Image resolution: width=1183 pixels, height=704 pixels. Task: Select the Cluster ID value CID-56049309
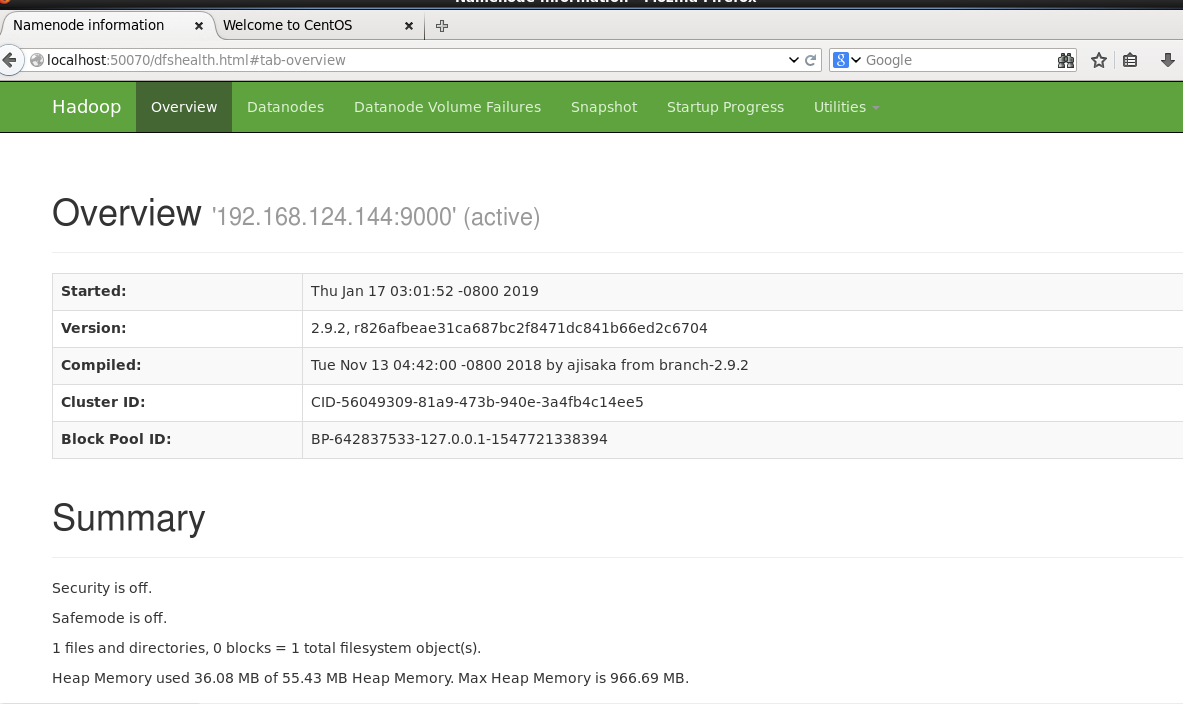tap(477, 402)
